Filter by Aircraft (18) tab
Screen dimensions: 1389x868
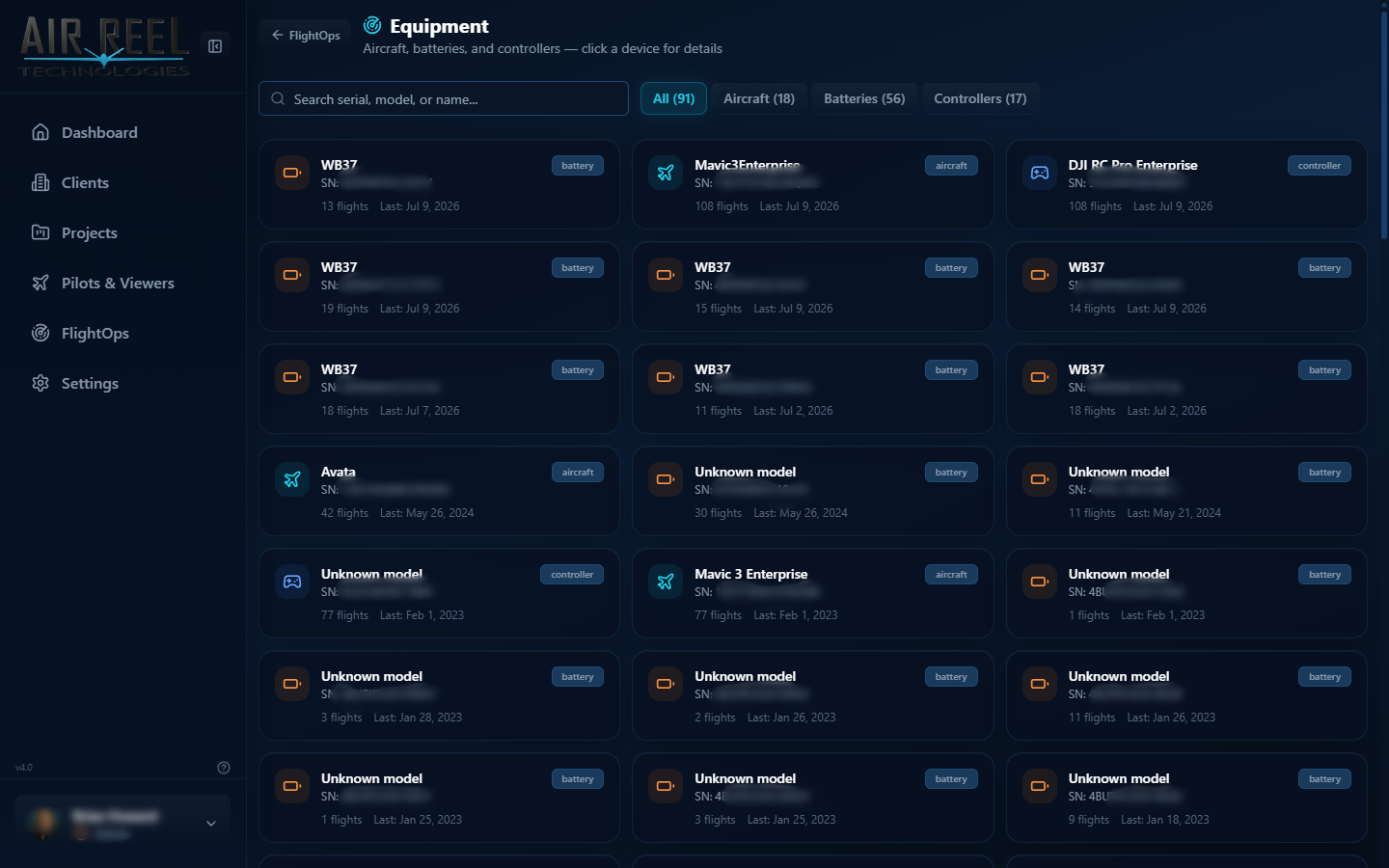pos(759,98)
